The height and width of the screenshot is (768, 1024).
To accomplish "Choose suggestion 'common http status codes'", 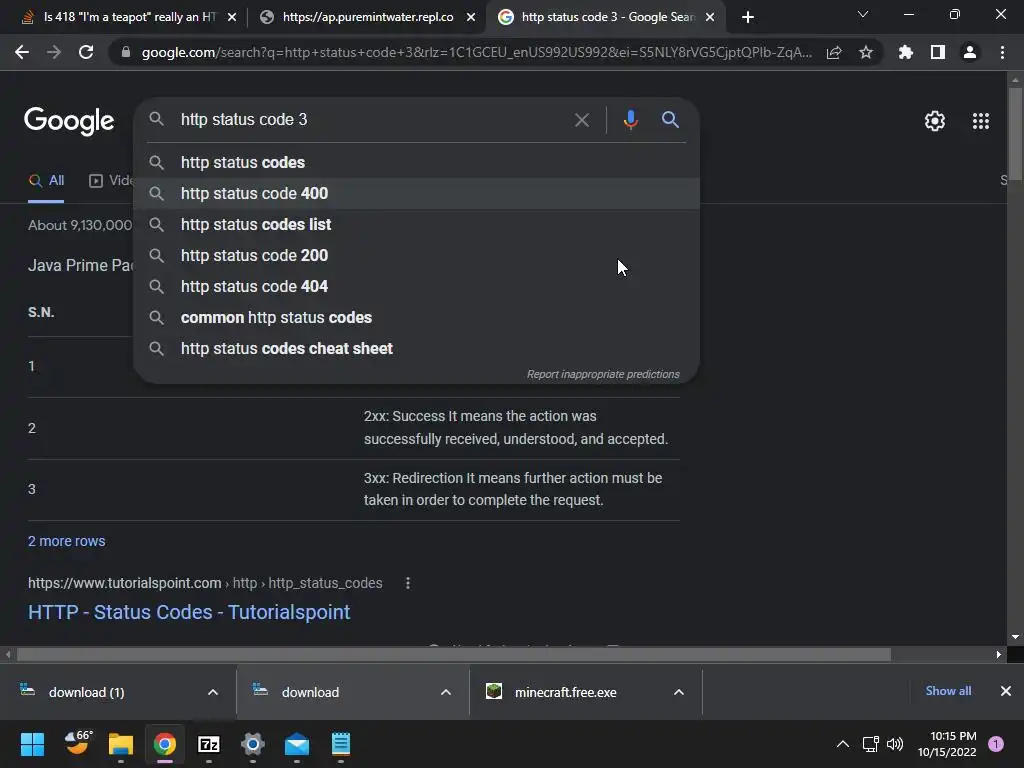I will 417,317.
